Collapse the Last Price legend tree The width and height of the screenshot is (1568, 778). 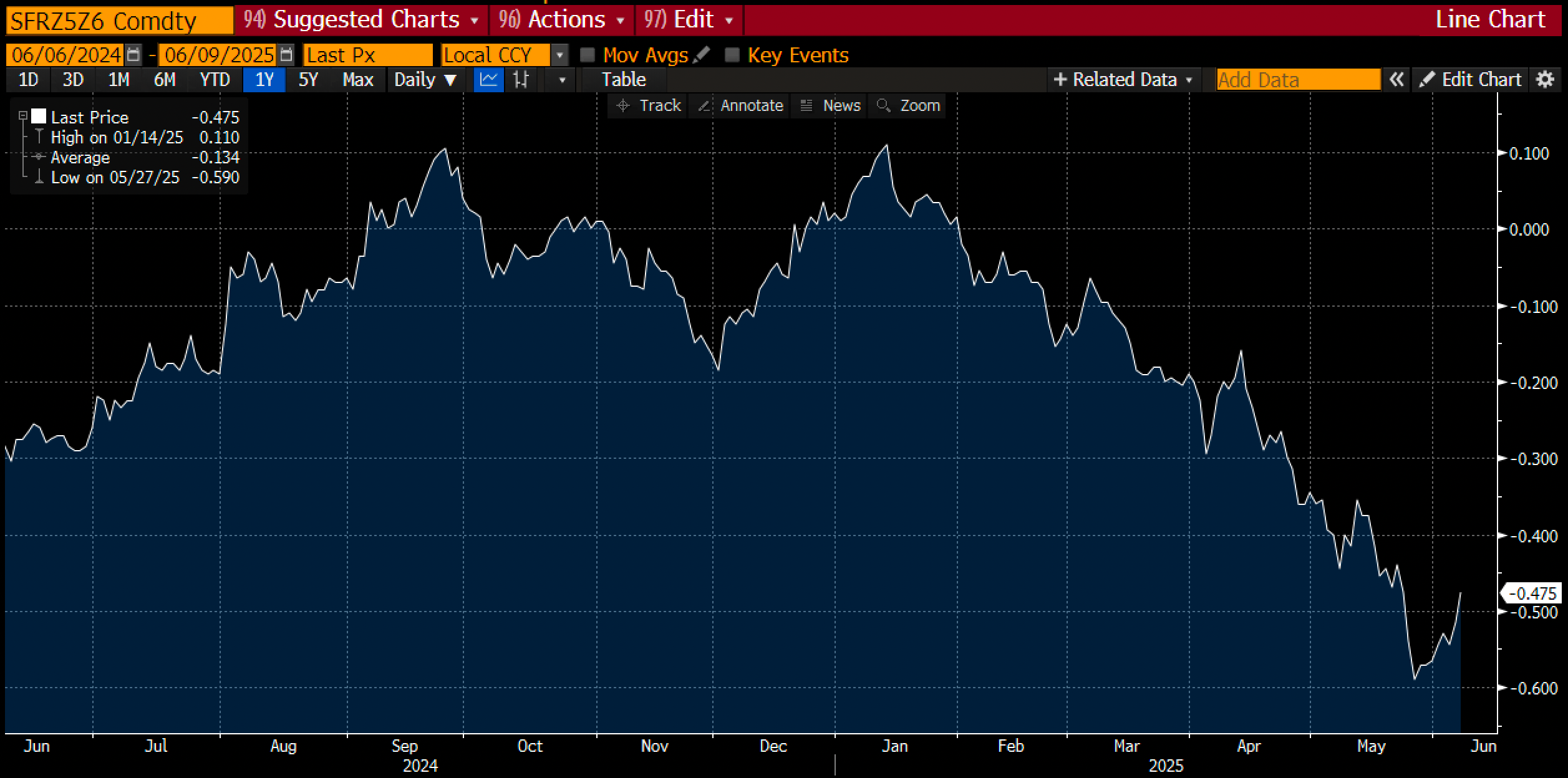tap(23, 116)
